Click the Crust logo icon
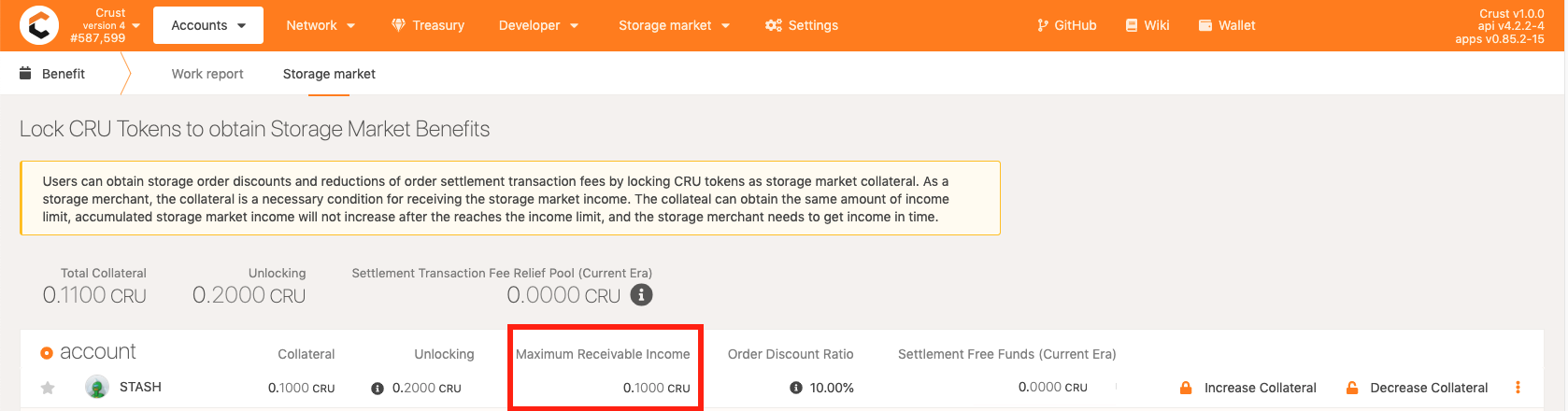The image size is (1568, 411). [x=38, y=25]
